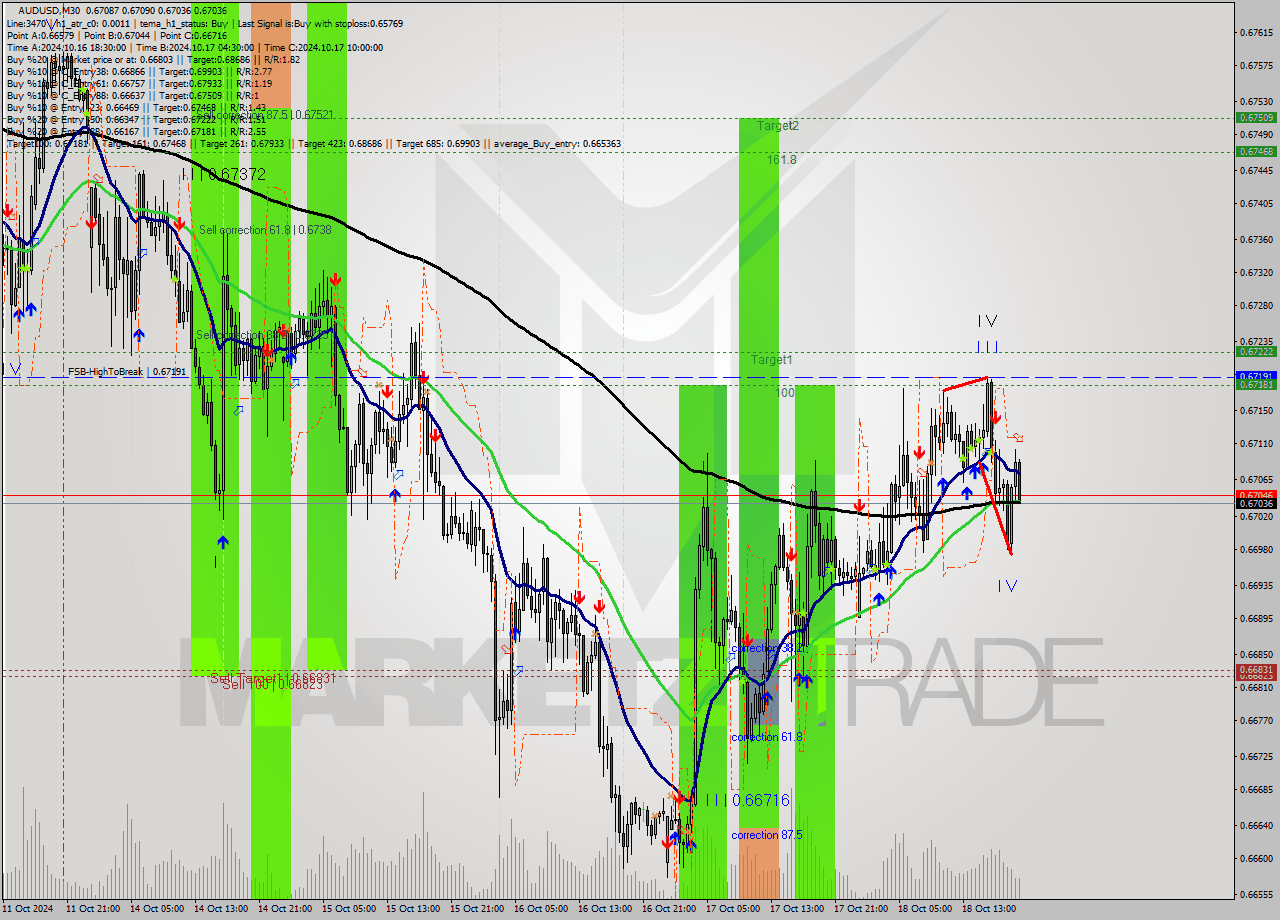Click the blue up arrow below 14 Oct low

coord(222,541)
